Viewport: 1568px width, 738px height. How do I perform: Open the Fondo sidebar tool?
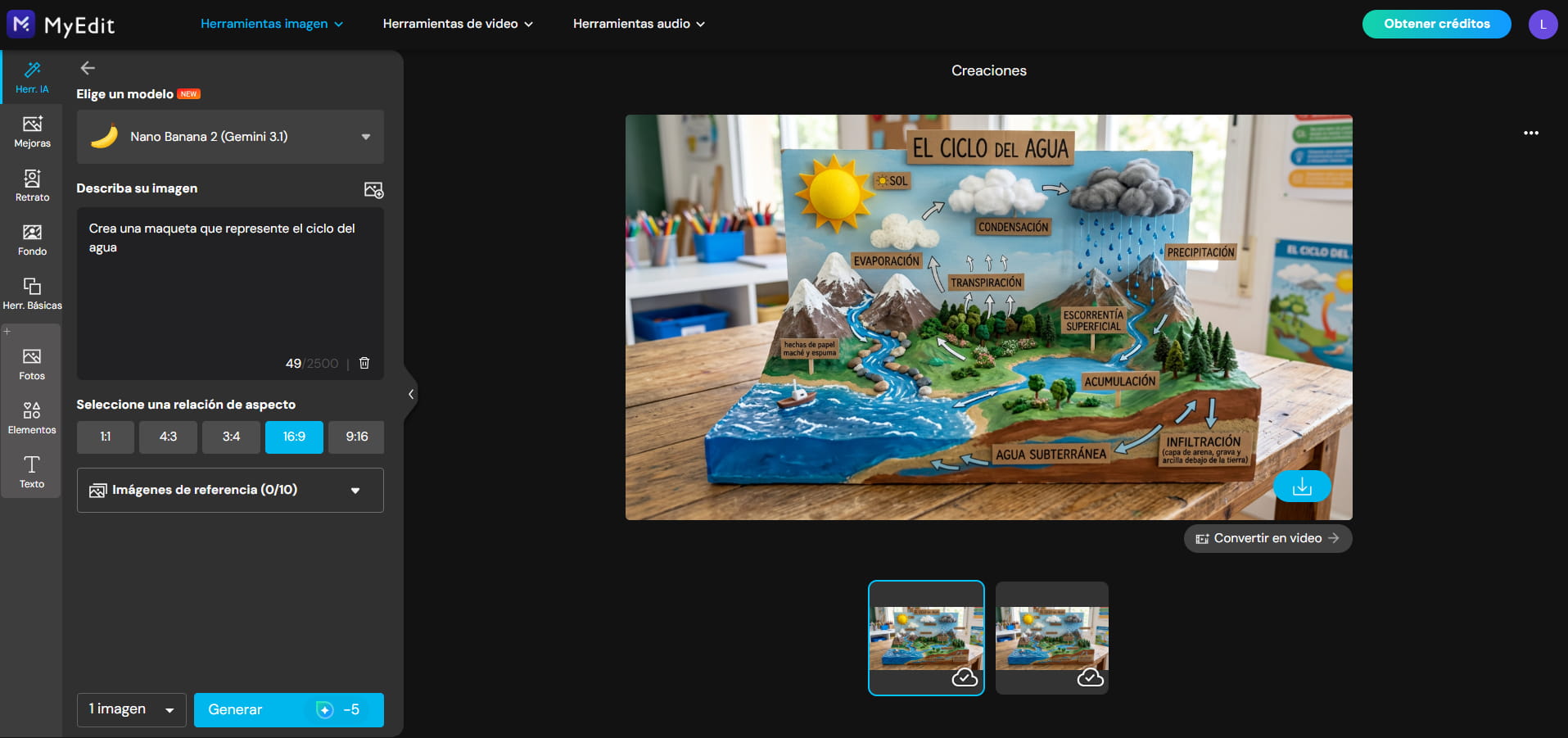point(32,239)
